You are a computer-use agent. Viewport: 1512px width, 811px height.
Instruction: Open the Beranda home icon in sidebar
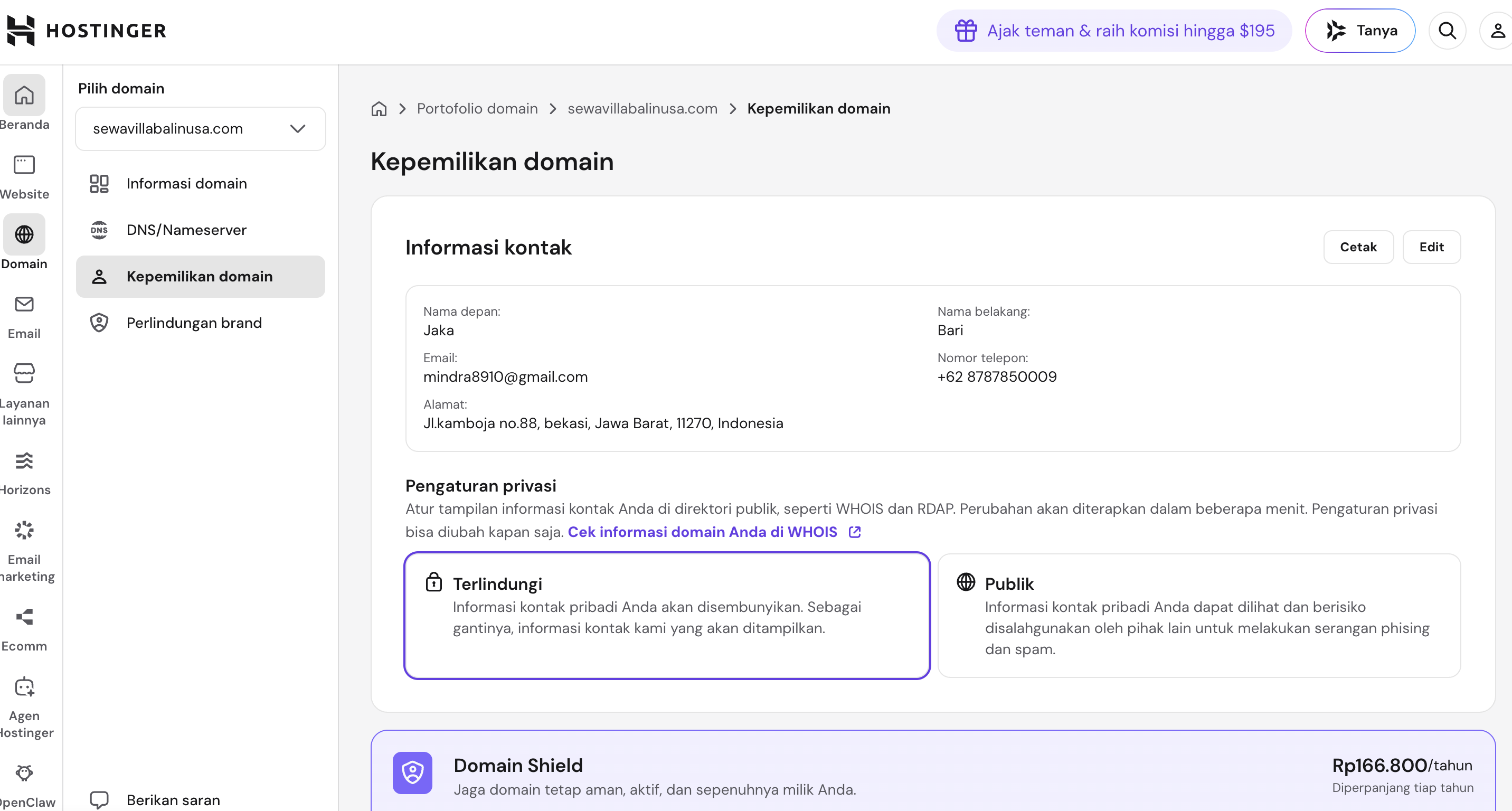click(24, 95)
